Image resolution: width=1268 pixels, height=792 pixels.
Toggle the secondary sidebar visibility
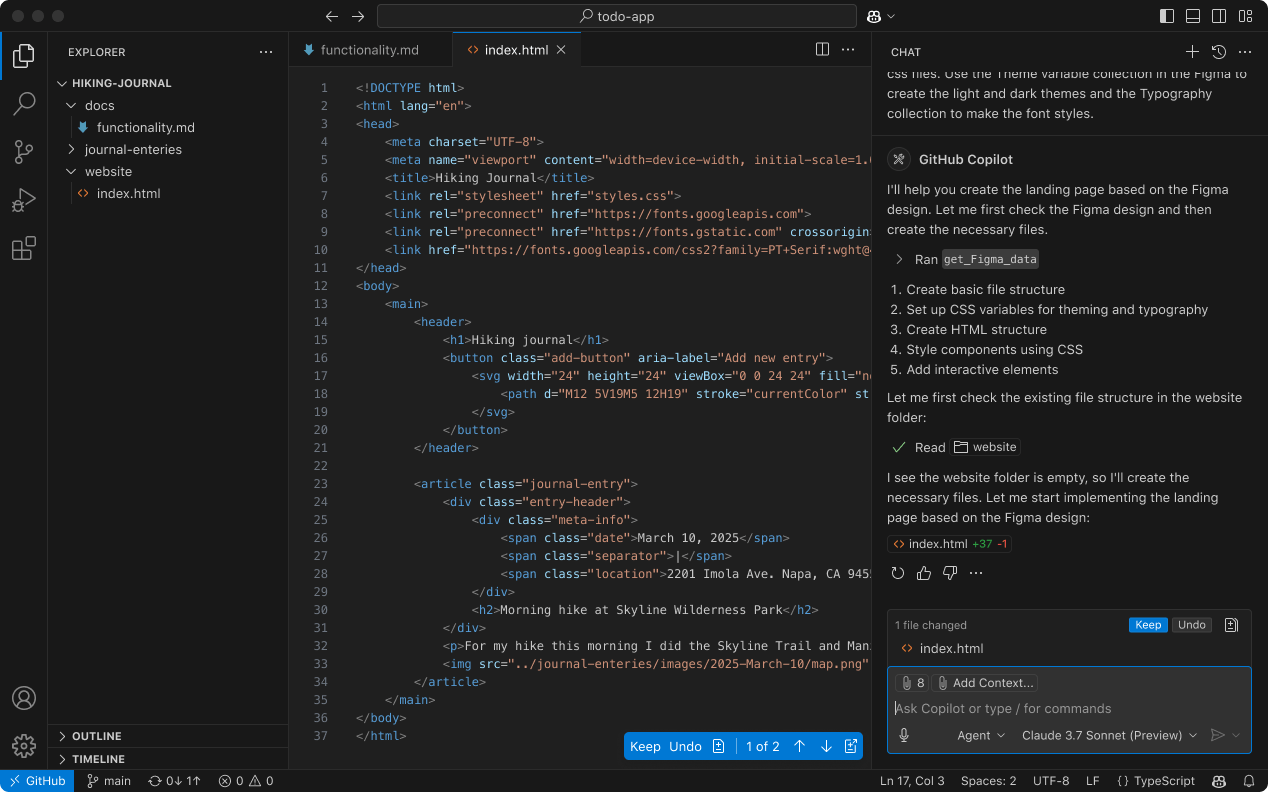point(1218,16)
